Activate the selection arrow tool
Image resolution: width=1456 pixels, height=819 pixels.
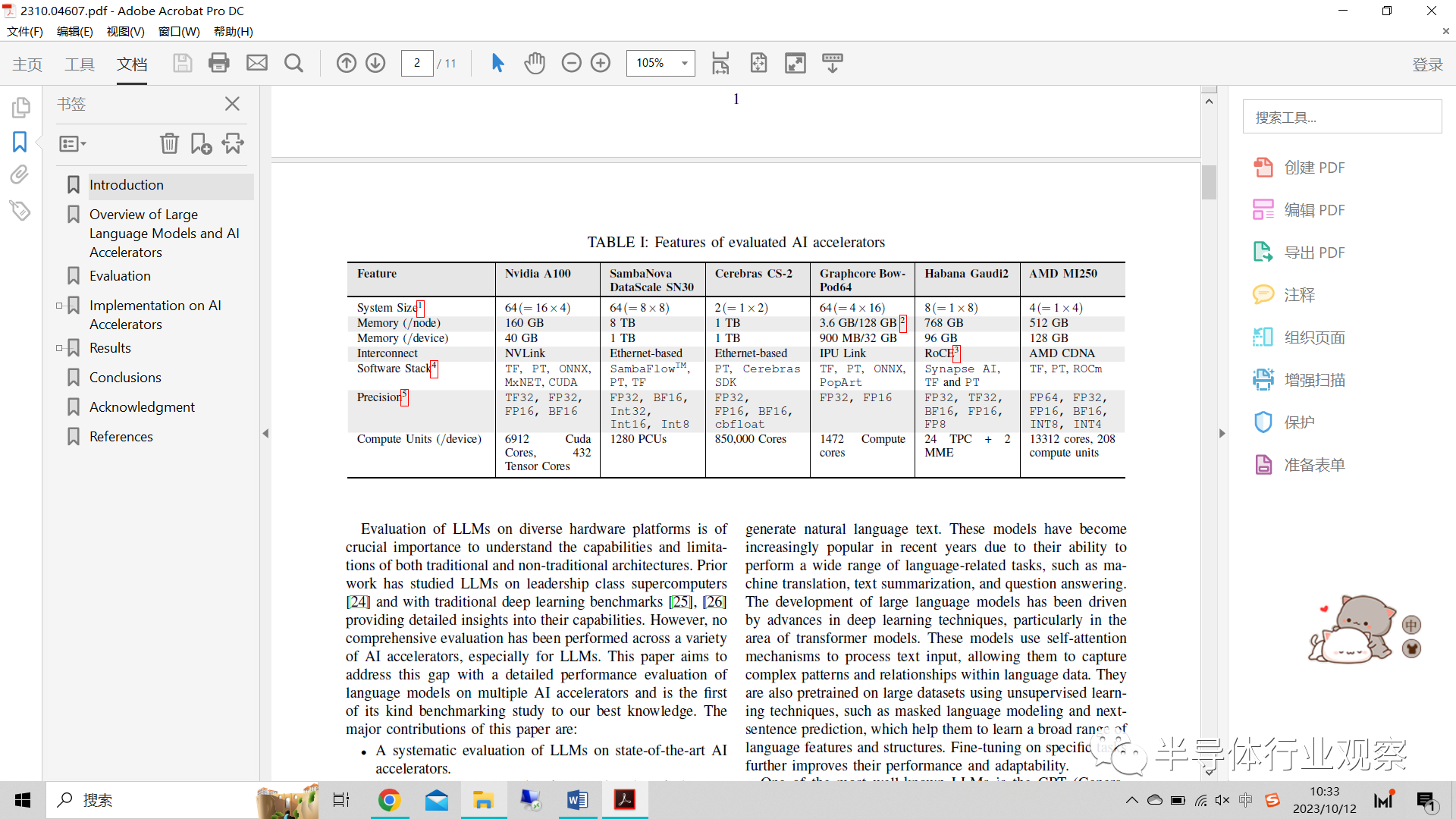click(497, 63)
